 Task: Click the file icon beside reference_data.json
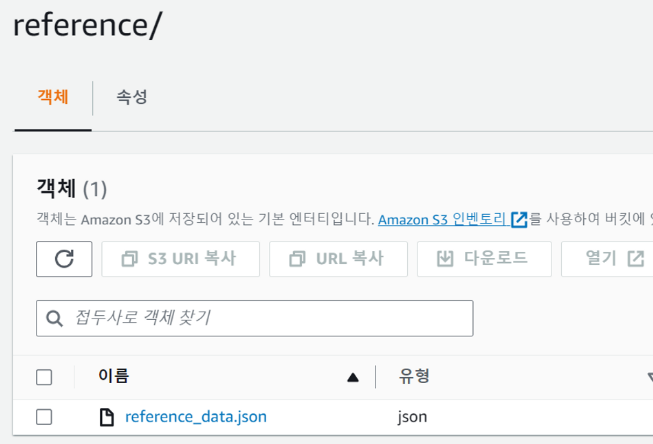coord(107,417)
